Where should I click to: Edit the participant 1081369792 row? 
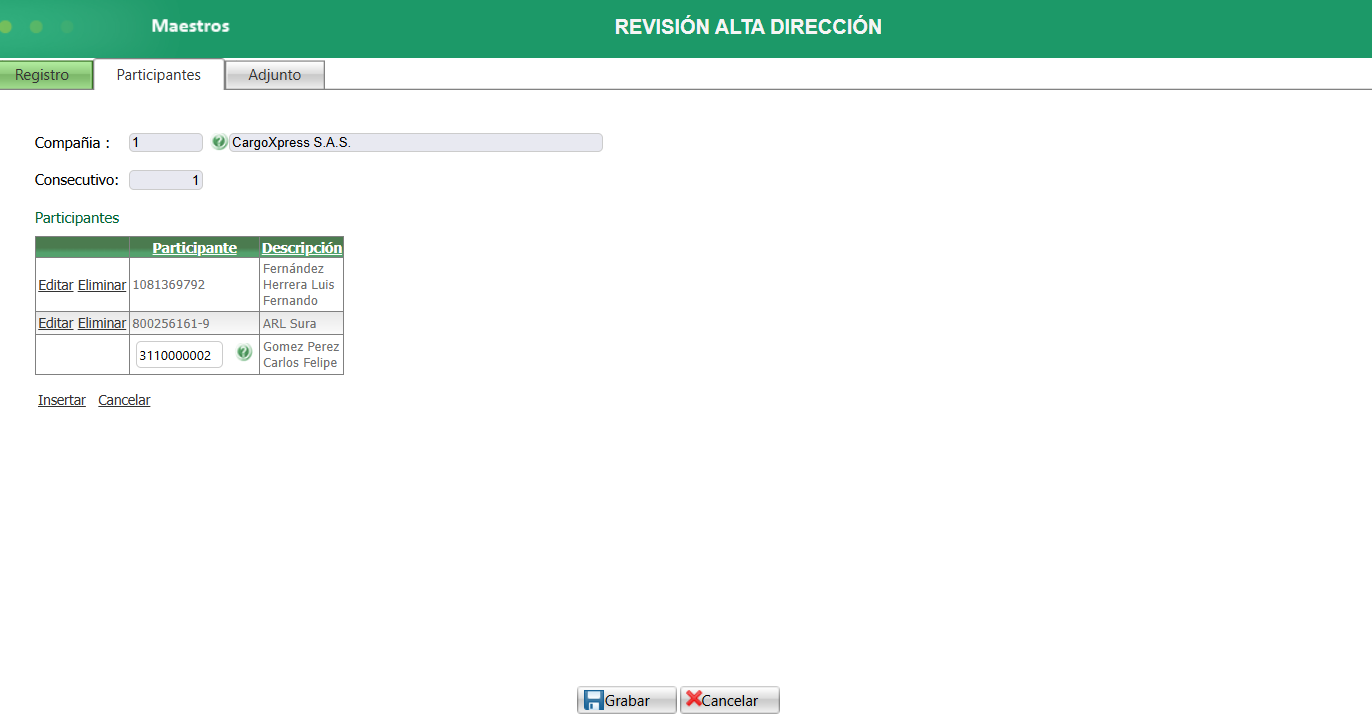(54, 284)
